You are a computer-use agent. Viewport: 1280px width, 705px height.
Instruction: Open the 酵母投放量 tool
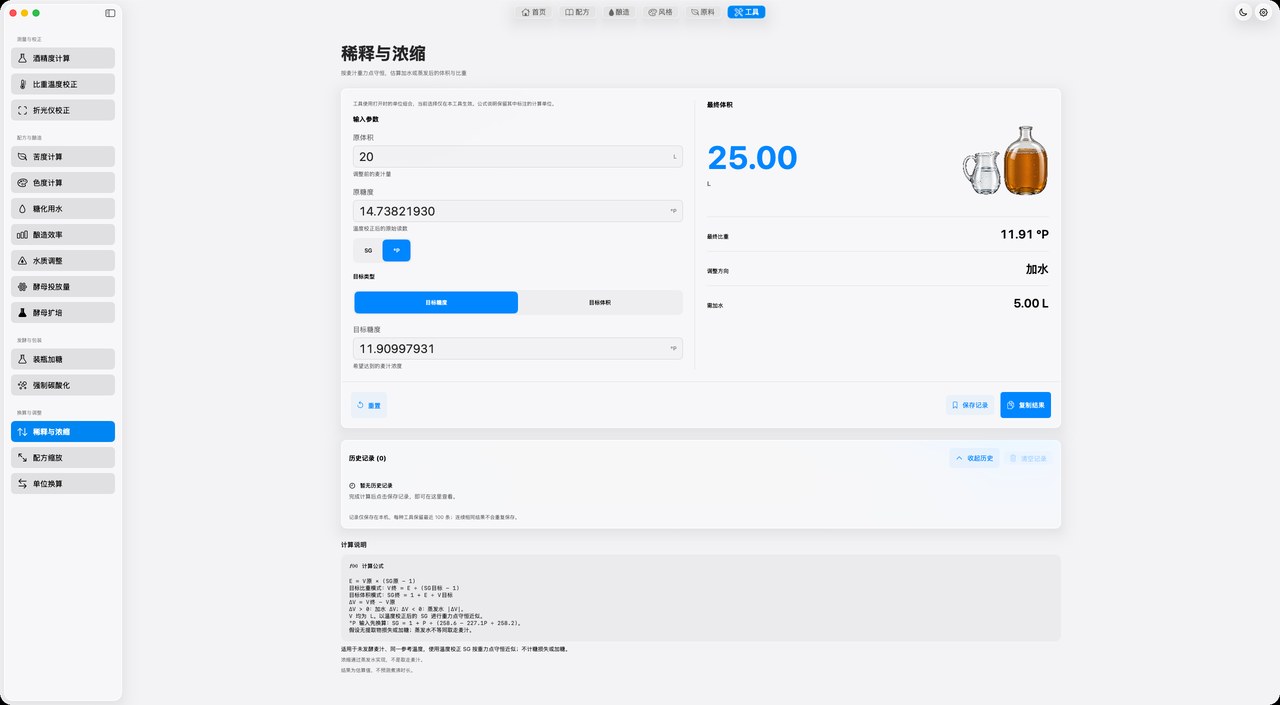(x=63, y=286)
